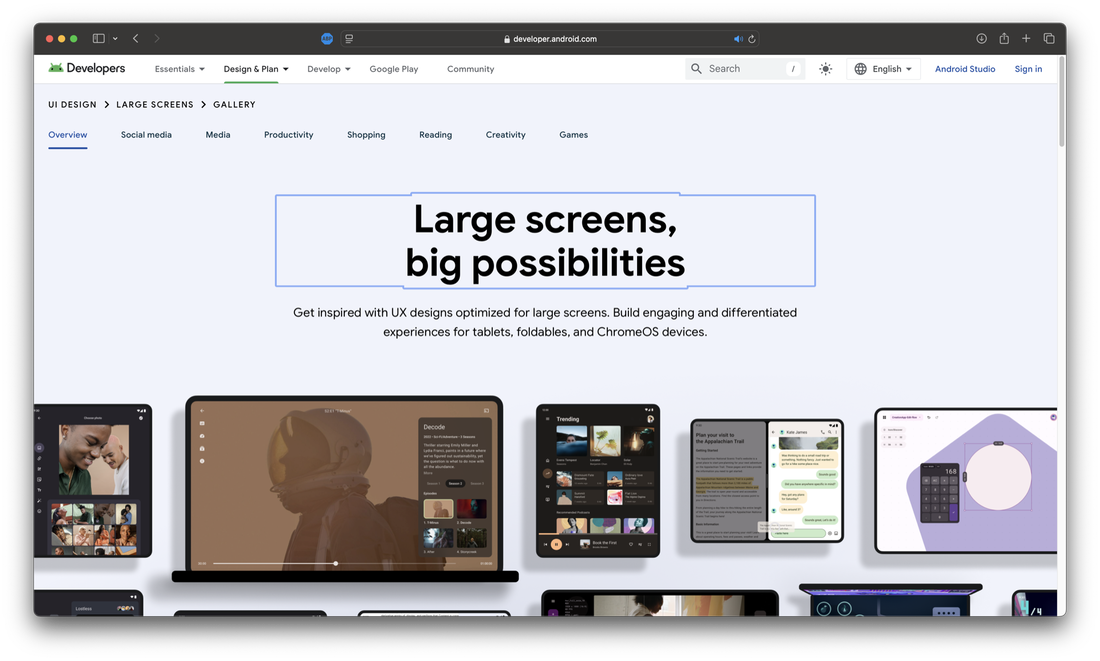Open the Decode astronaut laptop thumbnail
This screenshot has height=661, width=1100.
point(344,488)
